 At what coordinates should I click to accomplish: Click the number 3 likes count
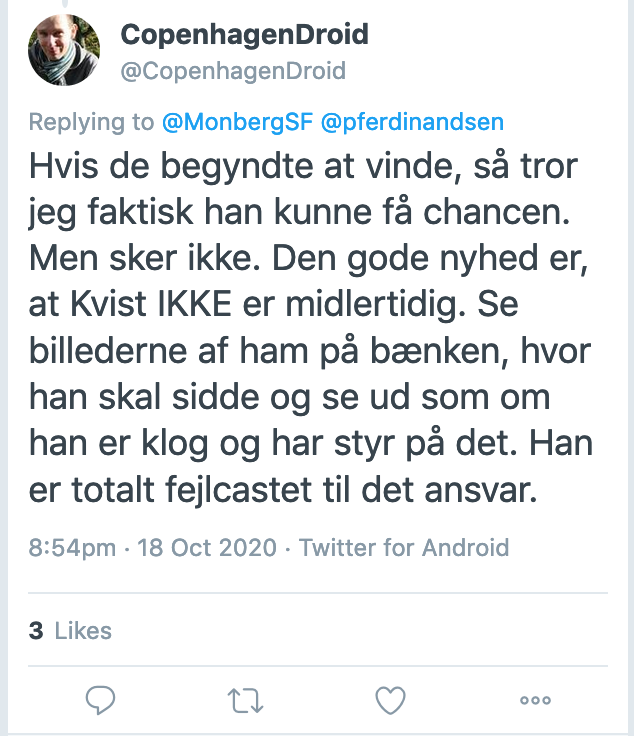[x=36, y=631]
